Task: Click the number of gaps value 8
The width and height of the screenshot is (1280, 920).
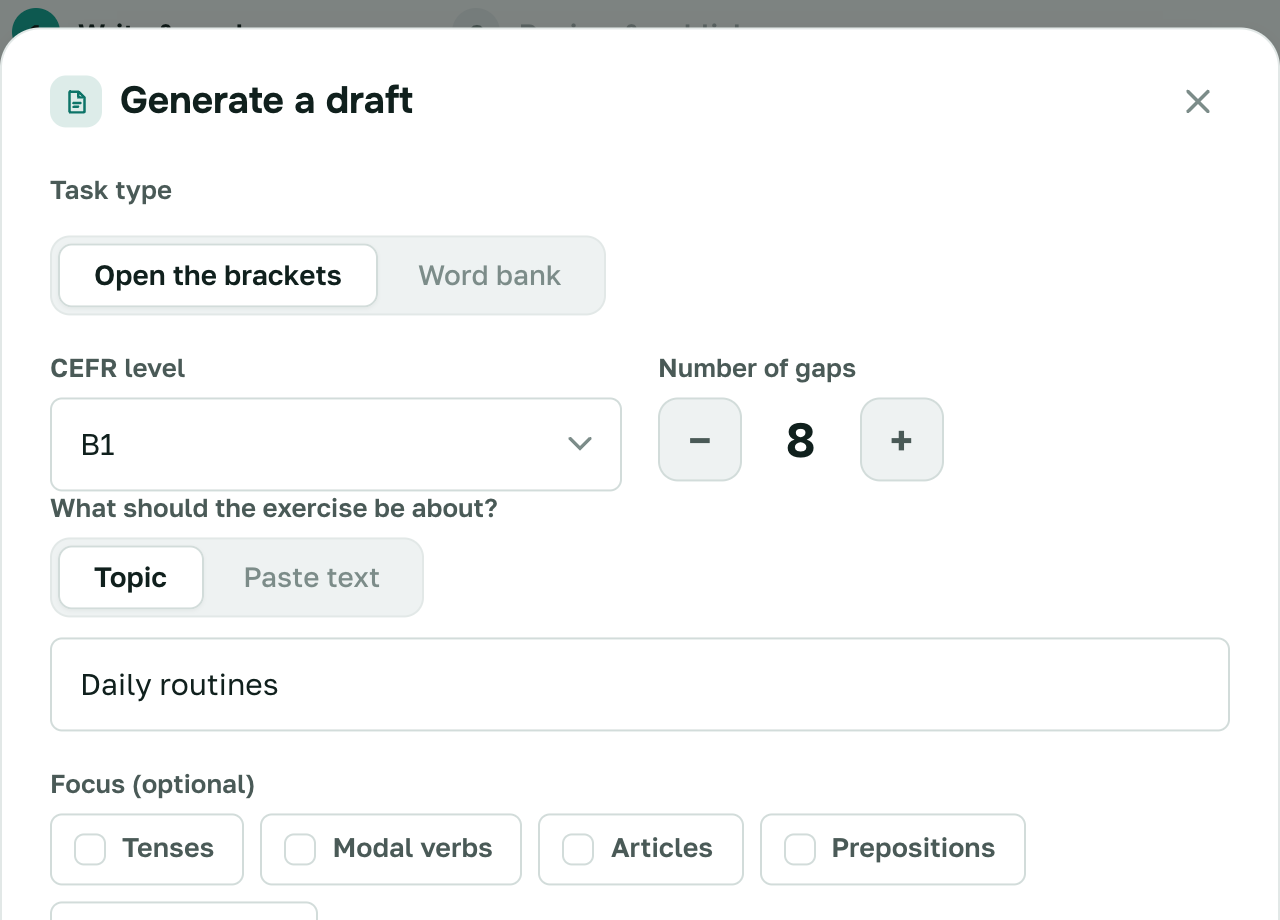Action: (801, 440)
